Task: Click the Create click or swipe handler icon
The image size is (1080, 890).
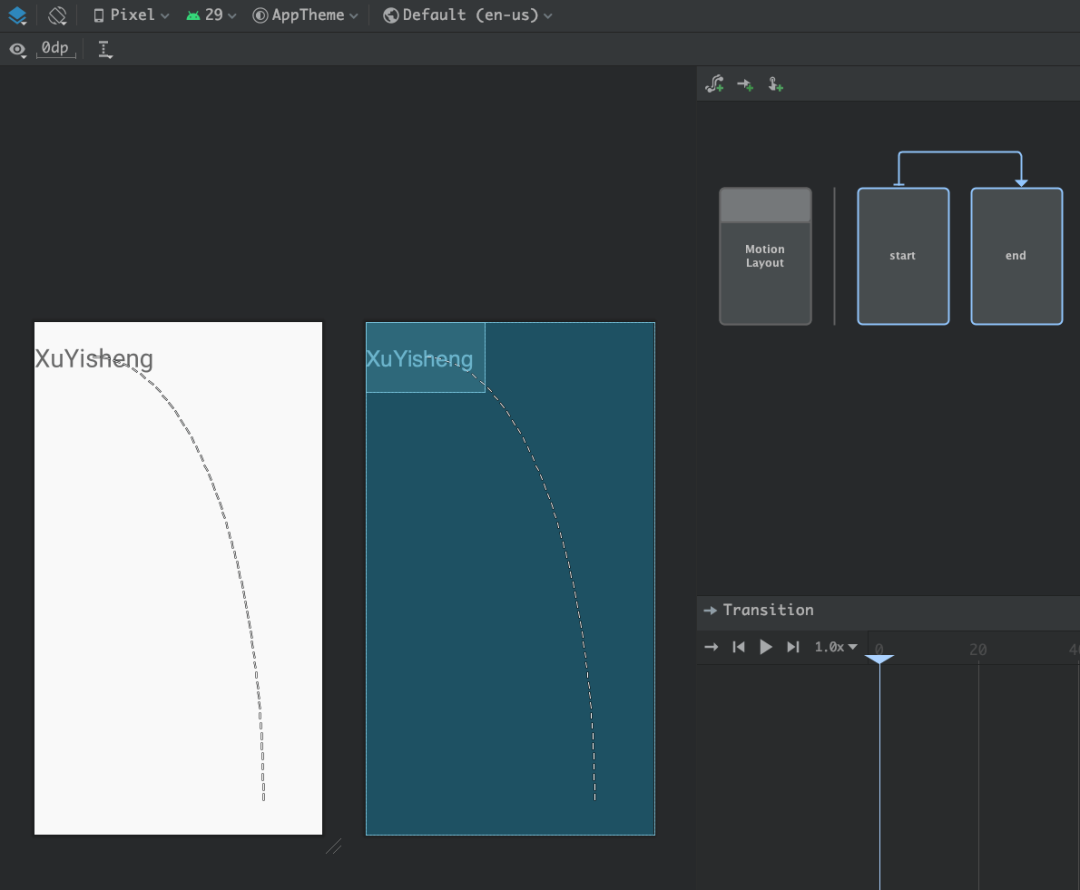Action: [x=775, y=85]
